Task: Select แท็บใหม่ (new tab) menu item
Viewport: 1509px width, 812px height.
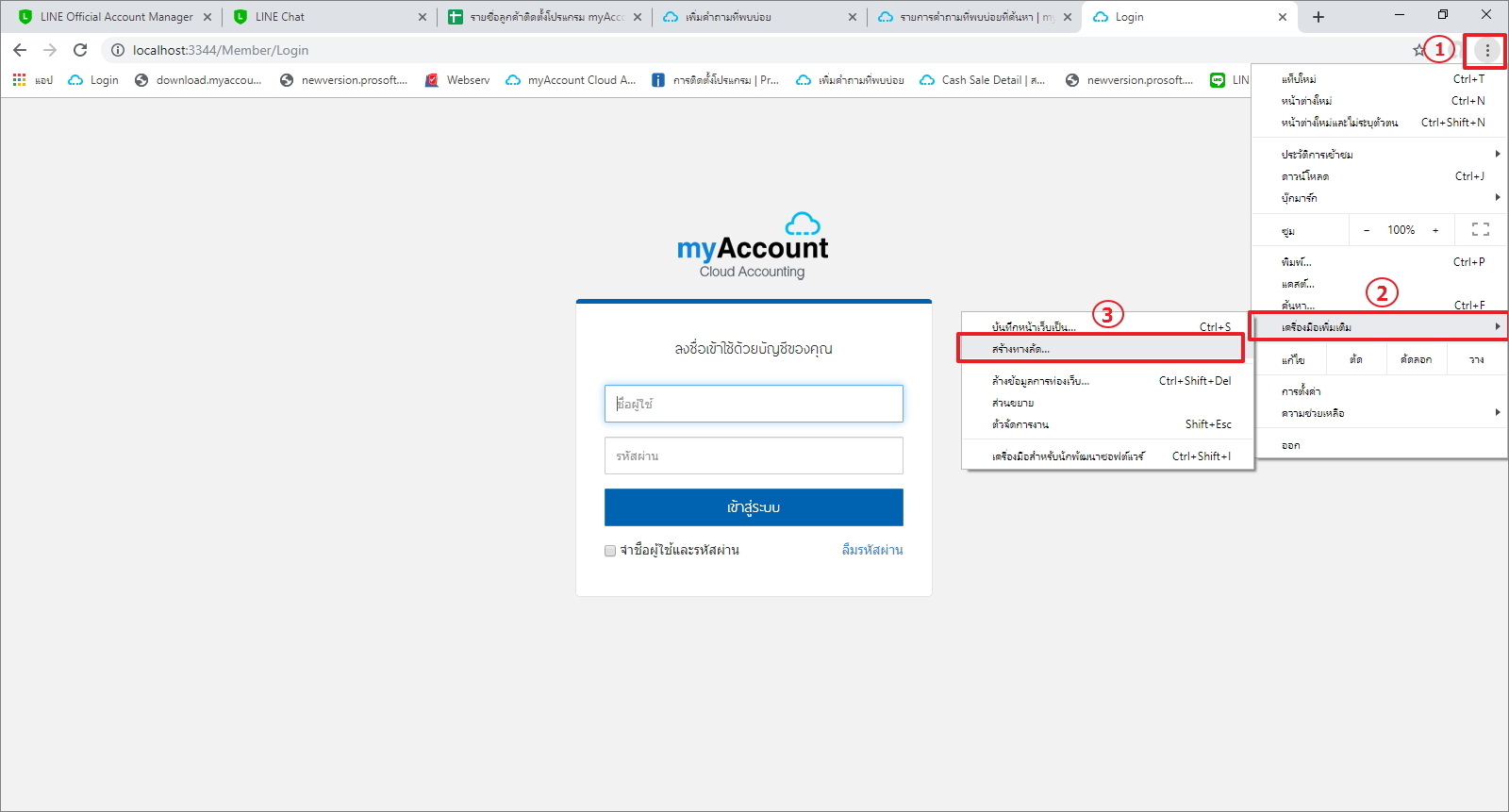Action: (1380, 79)
